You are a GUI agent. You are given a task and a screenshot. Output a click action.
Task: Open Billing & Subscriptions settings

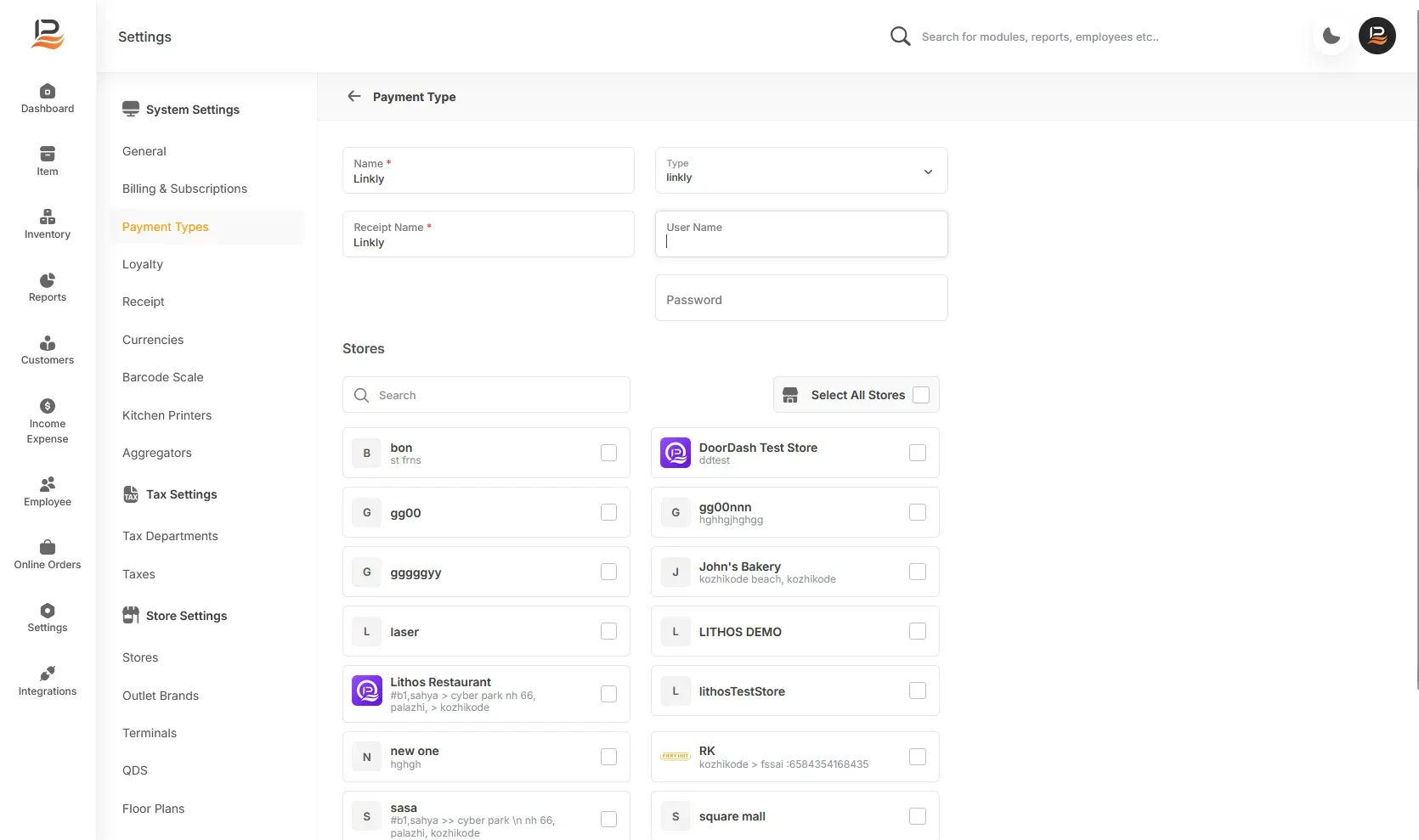click(184, 189)
